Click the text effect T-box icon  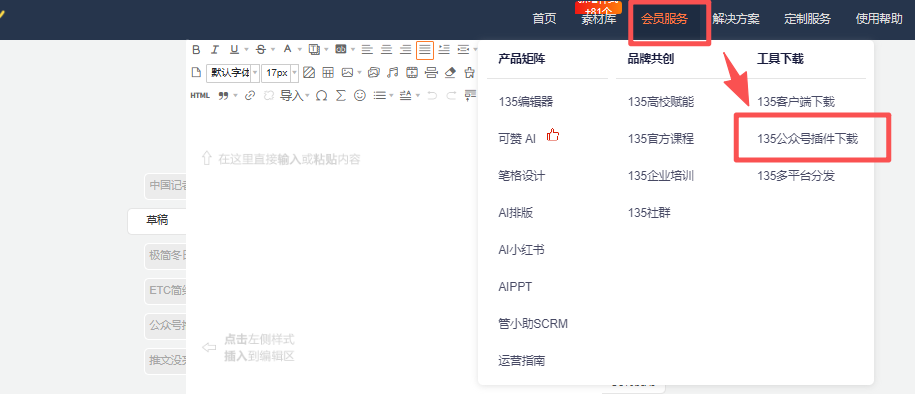coord(315,50)
